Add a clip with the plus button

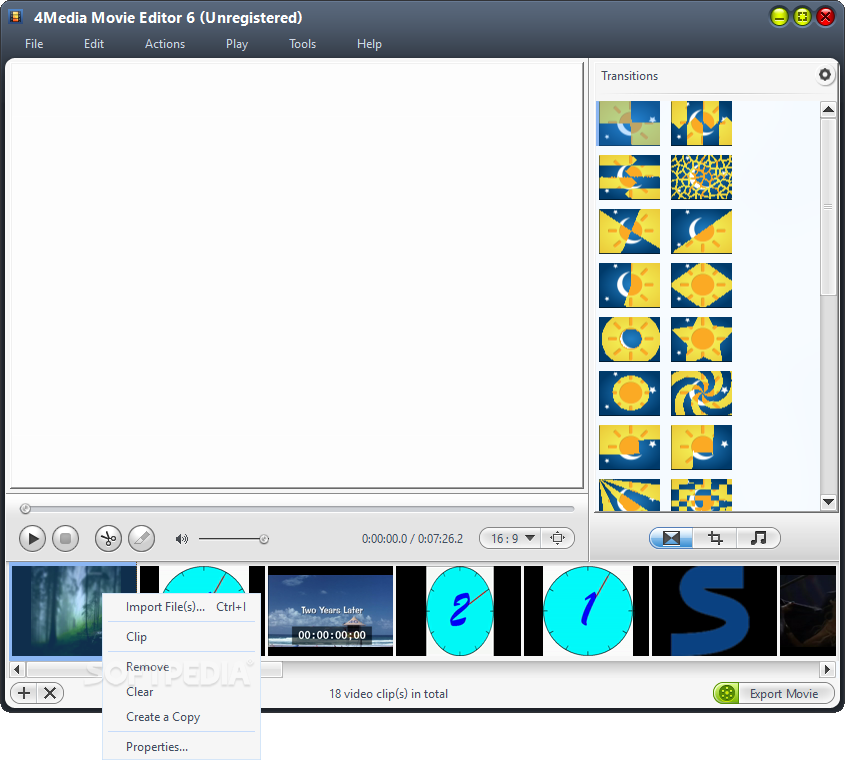point(24,693)
